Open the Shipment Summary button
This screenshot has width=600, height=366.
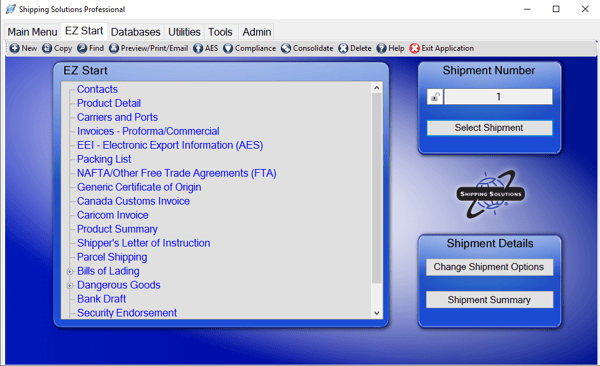489,300
